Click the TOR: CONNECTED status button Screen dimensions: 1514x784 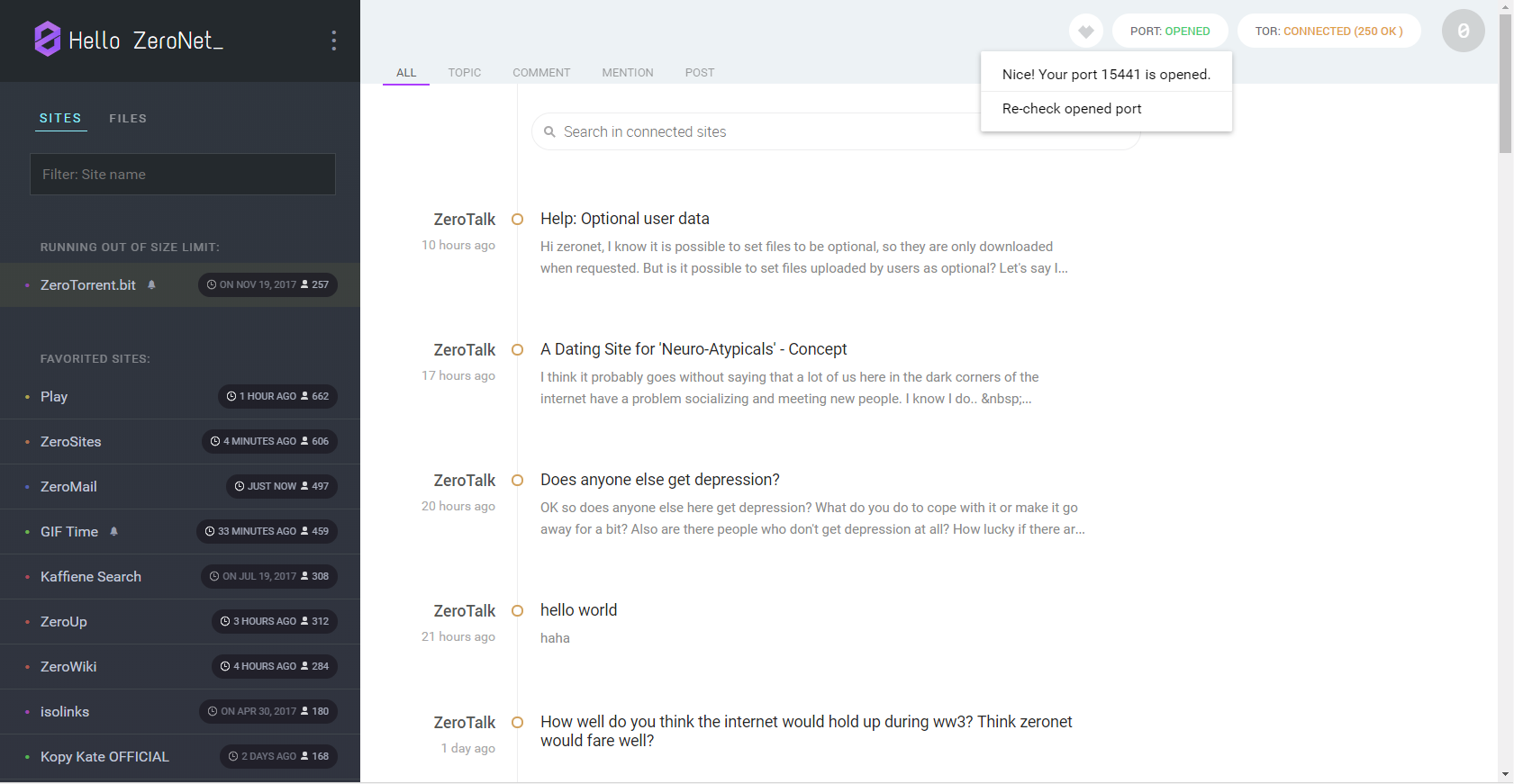click(x=1328, y=31)
